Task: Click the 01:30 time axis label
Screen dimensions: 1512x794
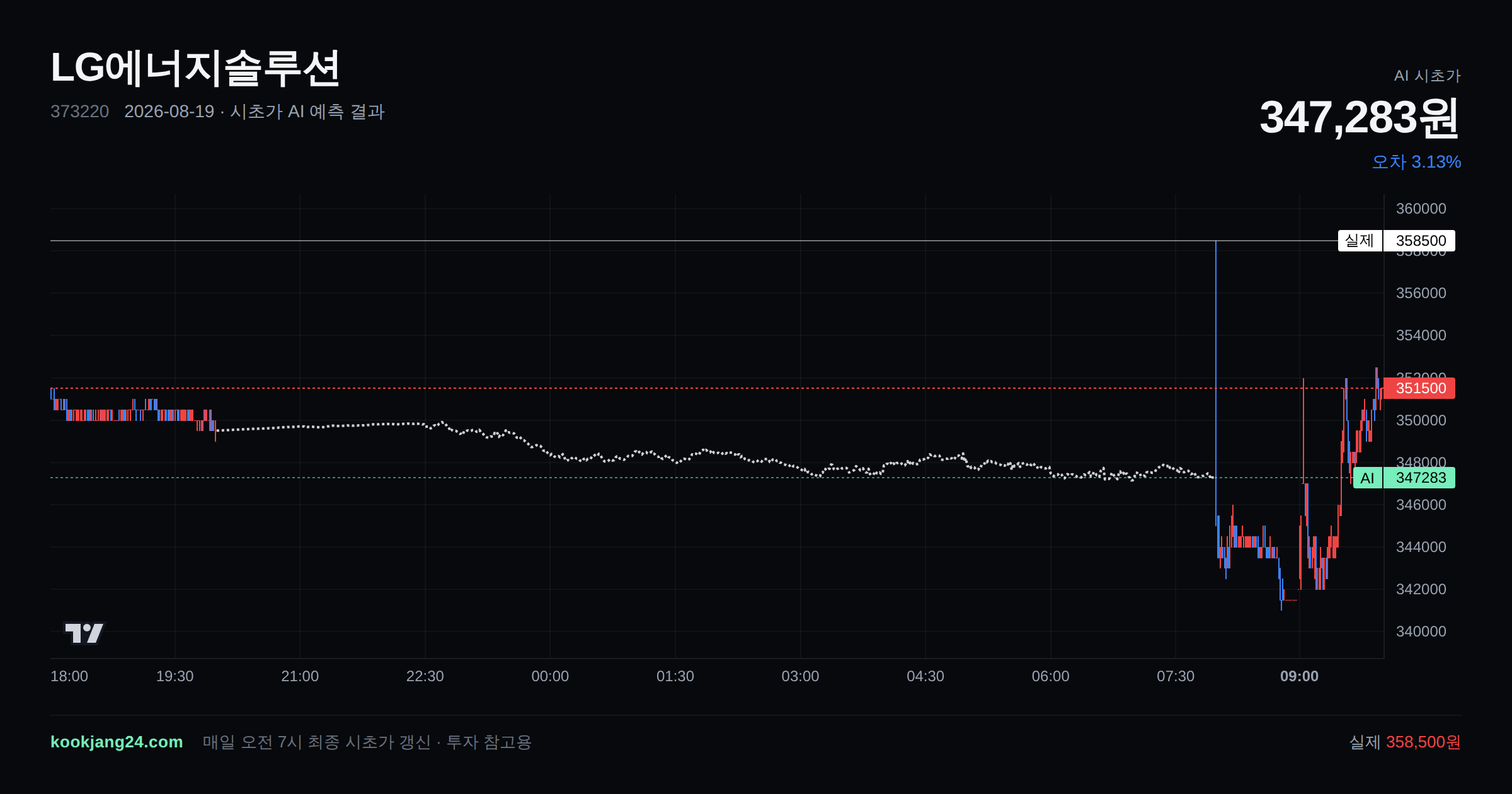Action: (x=675, y=676)
